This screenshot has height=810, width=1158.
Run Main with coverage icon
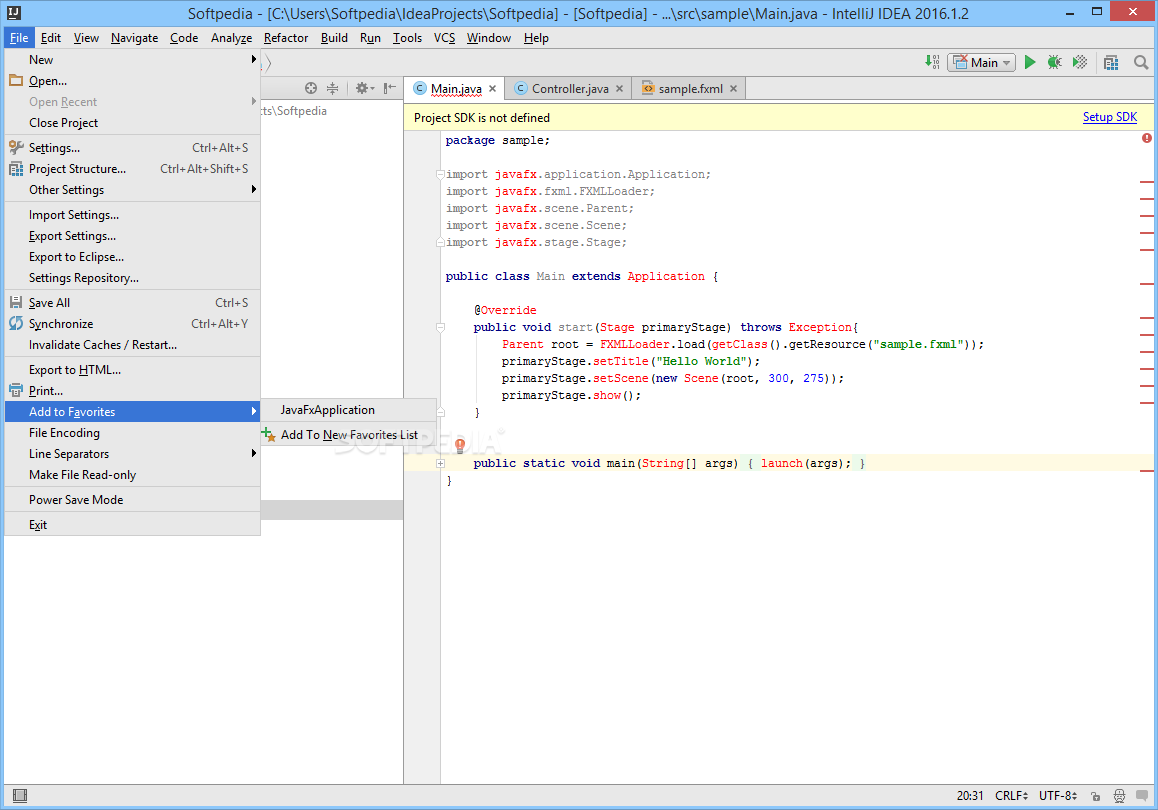click(x=1080, y=63)
